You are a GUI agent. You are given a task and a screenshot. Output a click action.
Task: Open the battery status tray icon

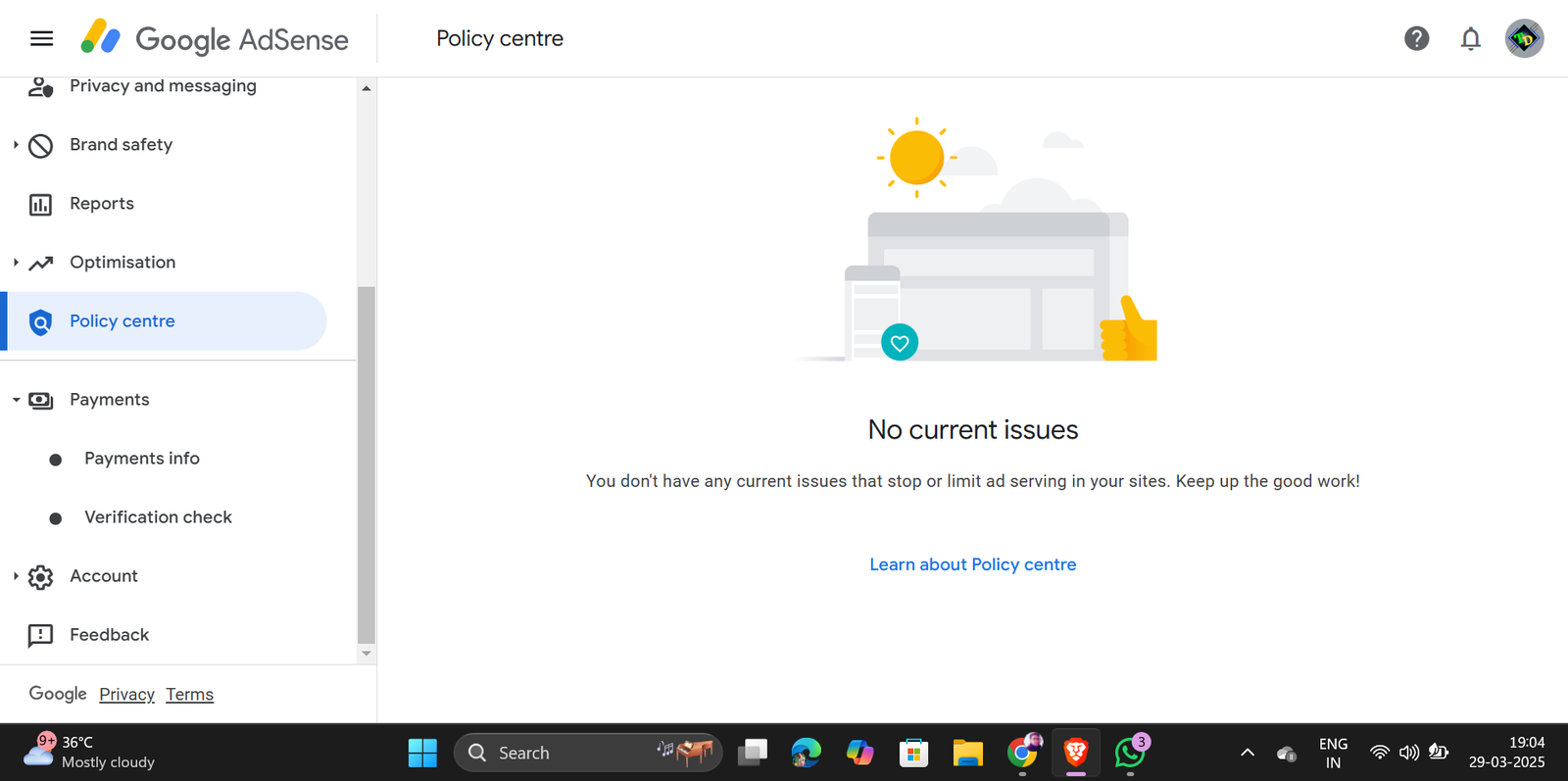pos(1438,752)
